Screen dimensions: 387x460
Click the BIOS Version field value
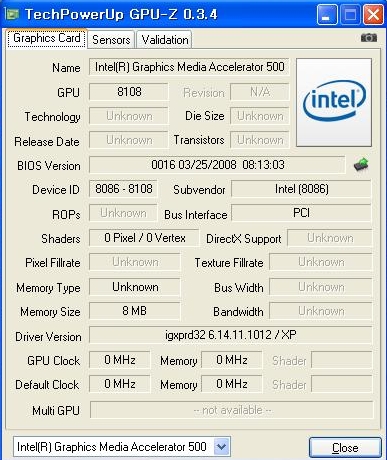coord(217,165)
